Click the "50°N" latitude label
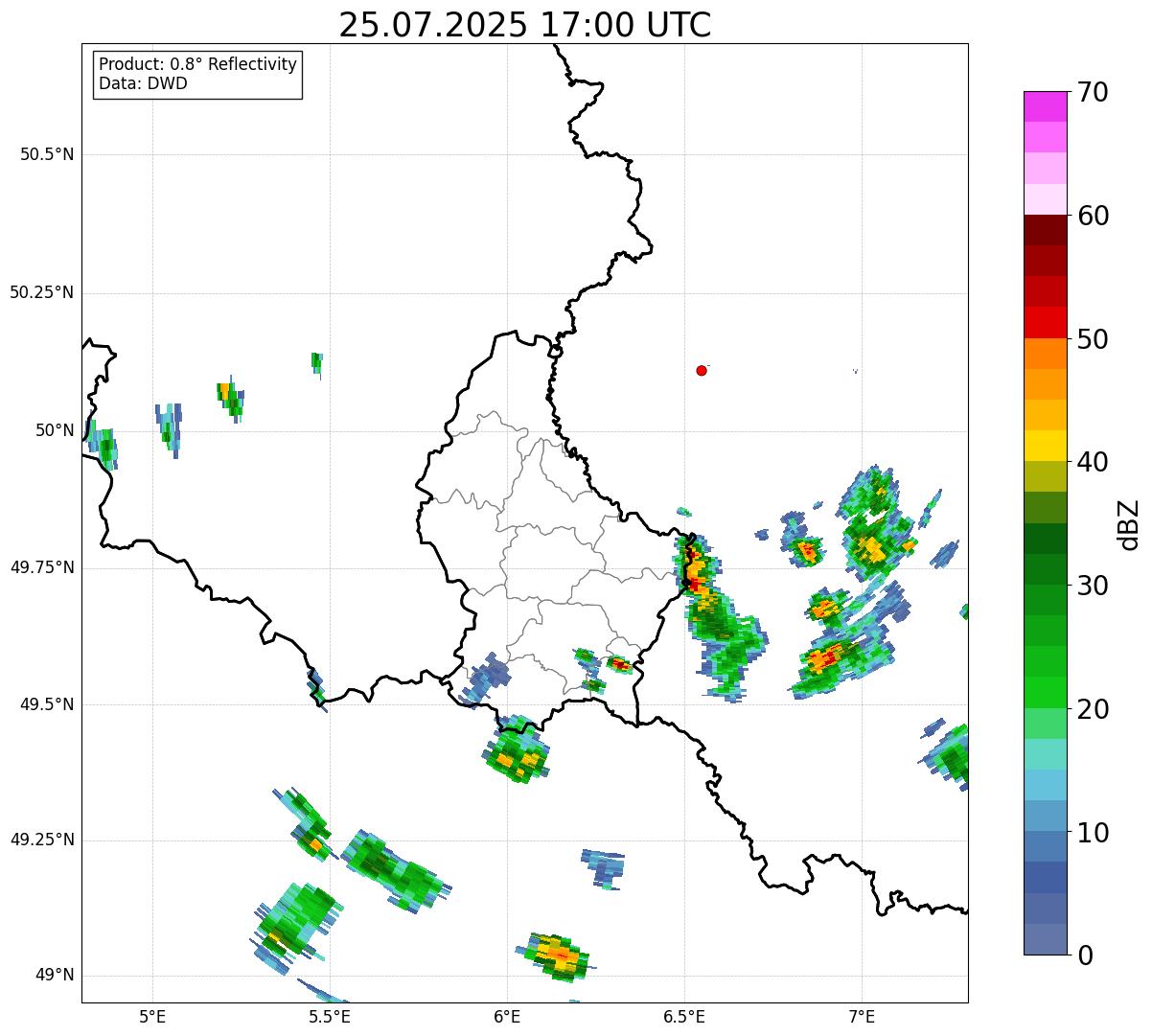1152x1036 pixels. point(55,430)
